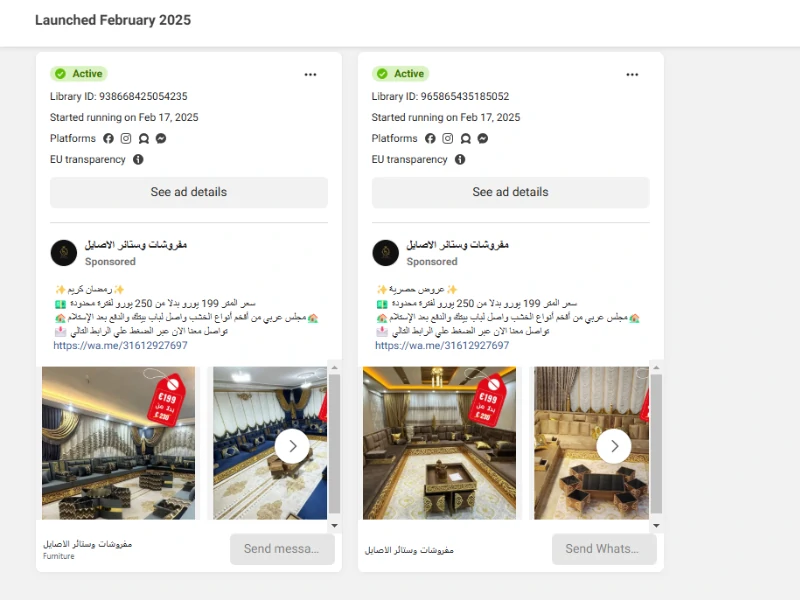Select the Facebook platform icon on first ad

[108, 139]
